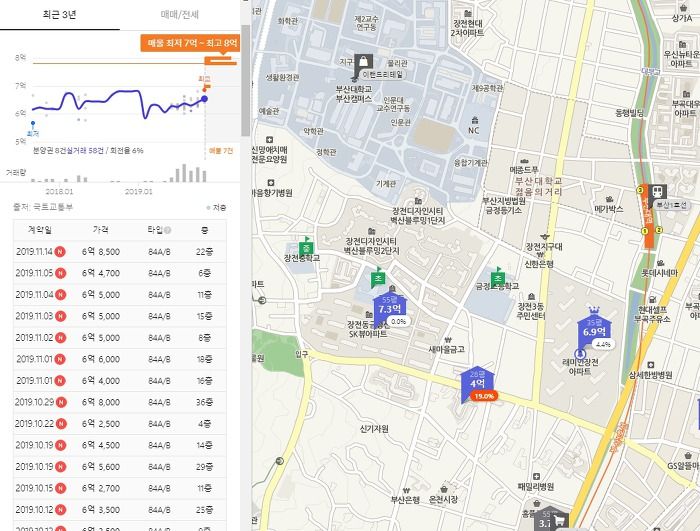Image resolution: width=700 pixels, height=531 pixels.
Task: Click the 부산대학교 부산캠퍼스 map label
Action: click(x=354, y=94)
